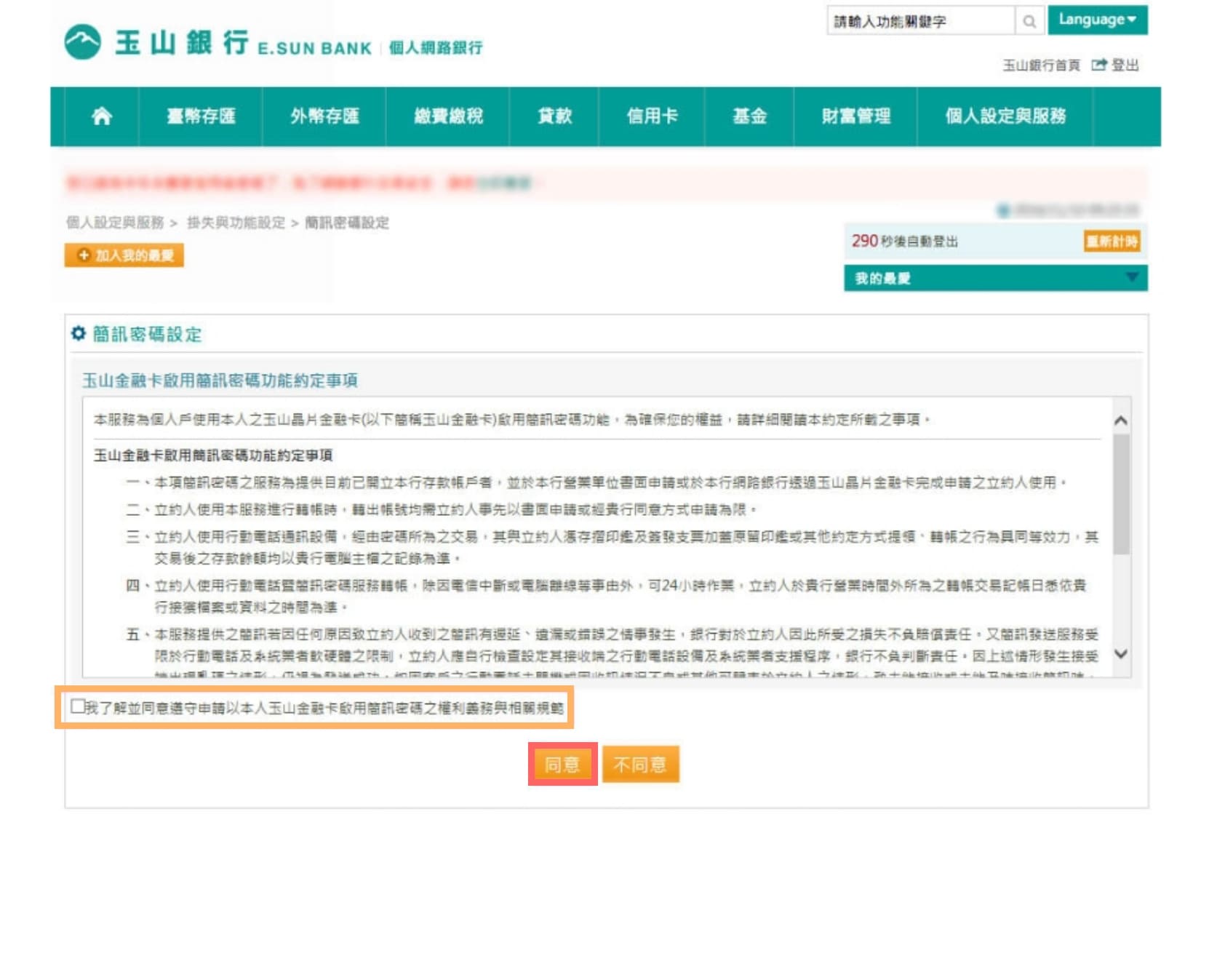Click the scroll down arrow of the agreement box
Viewport: 1209px width, 980px height.
click(x=1121, y=654)
